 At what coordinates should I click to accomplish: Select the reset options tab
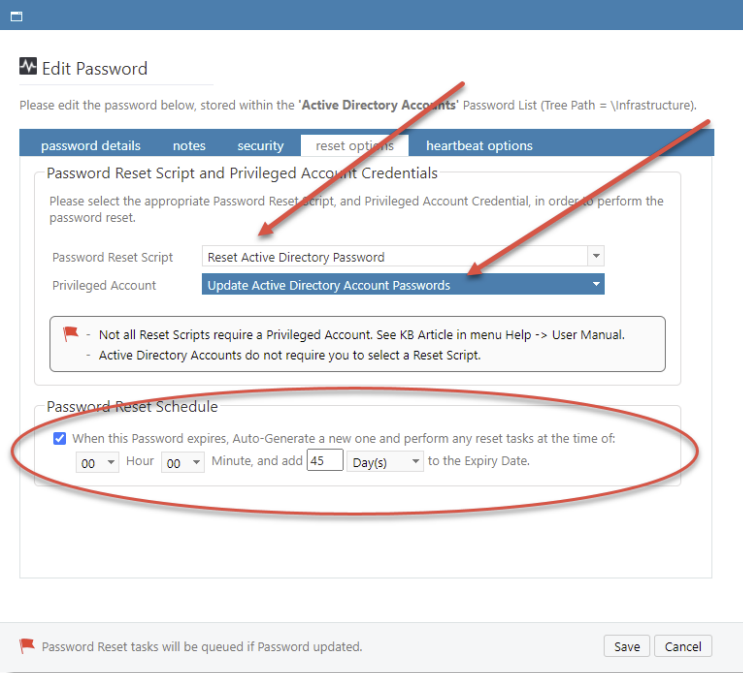click(x=354, y=146)
